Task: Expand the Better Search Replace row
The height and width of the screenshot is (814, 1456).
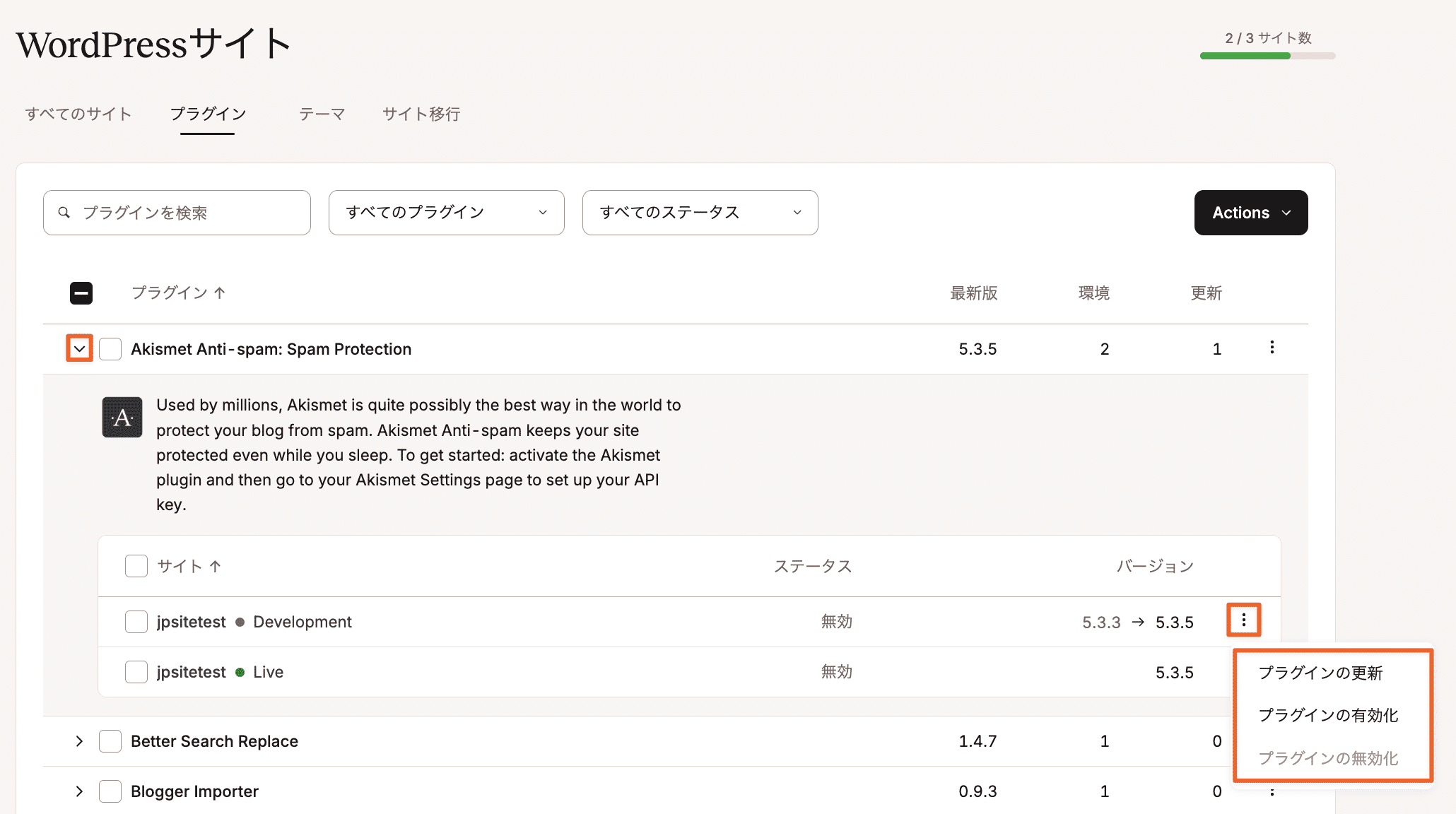Action: [79, 741]
